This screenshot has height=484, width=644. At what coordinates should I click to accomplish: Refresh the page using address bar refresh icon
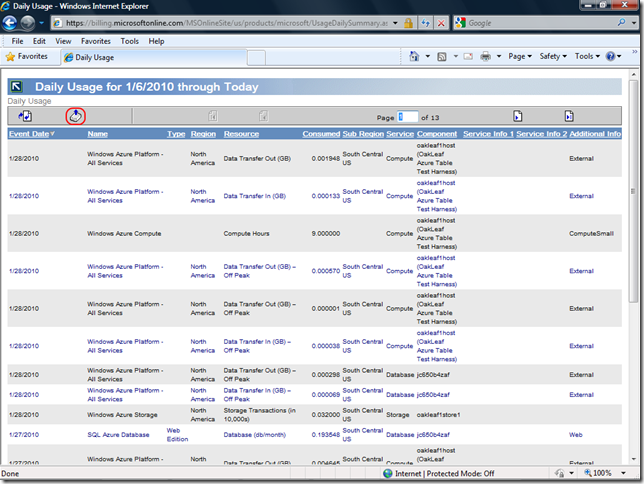tap(425, 23)
